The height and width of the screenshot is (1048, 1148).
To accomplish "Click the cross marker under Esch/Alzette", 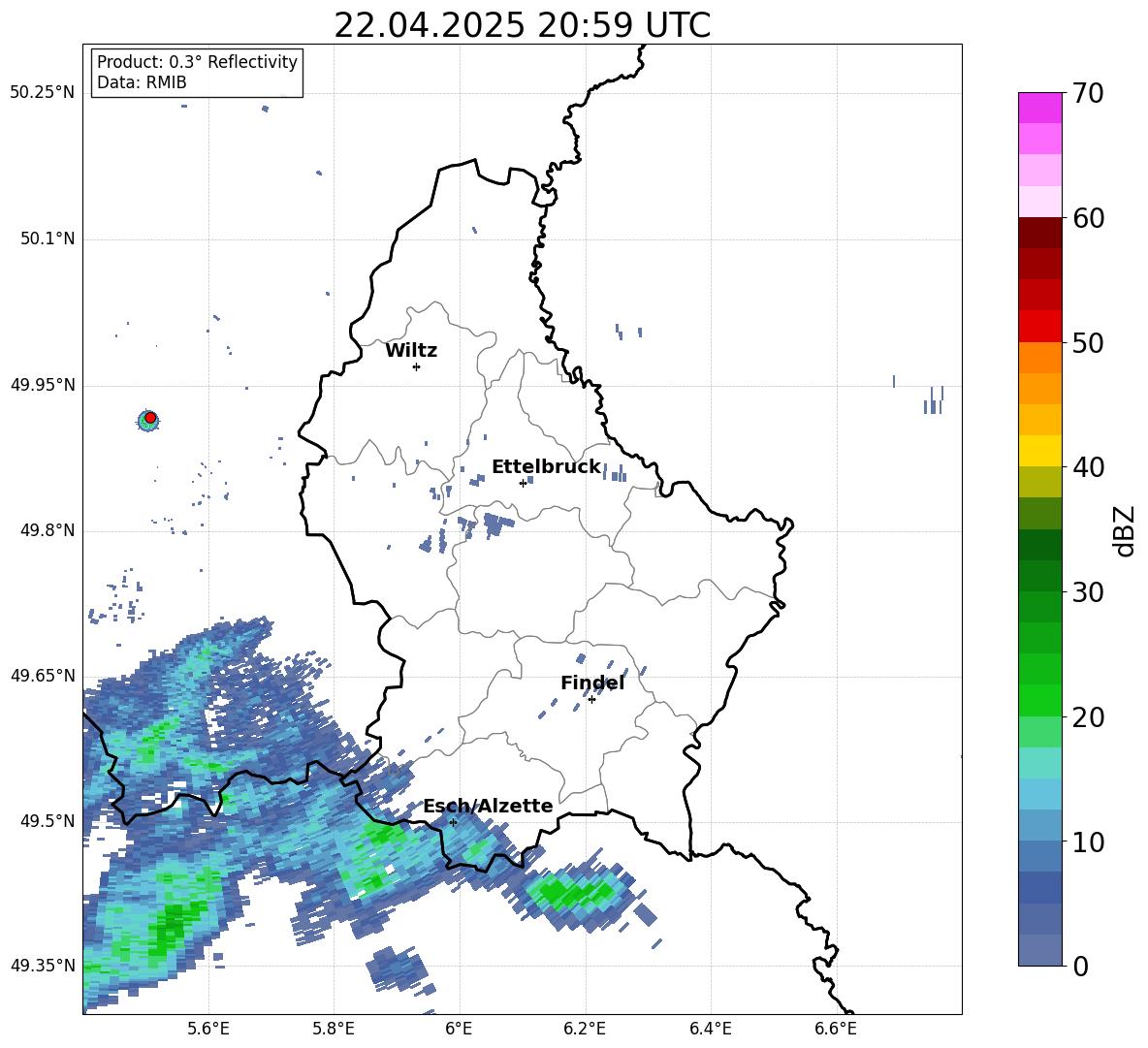I will 453,822.
